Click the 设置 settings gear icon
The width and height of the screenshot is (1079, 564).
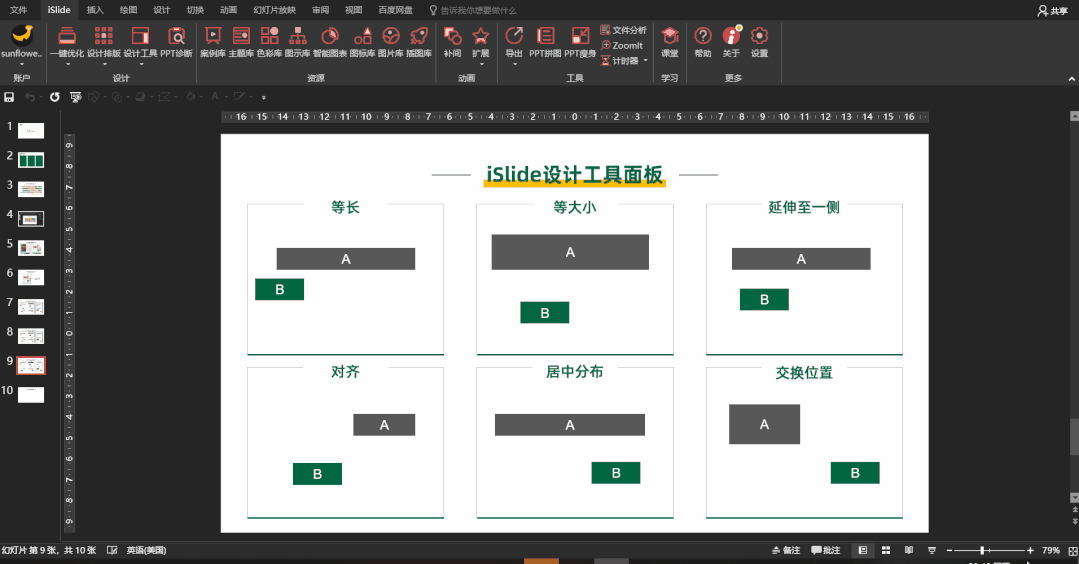pos(759,42)
